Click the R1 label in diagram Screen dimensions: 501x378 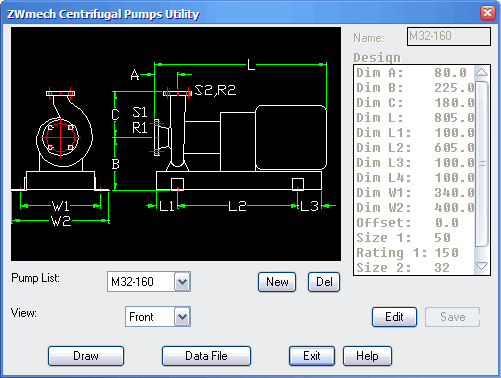tap(140, 128)
